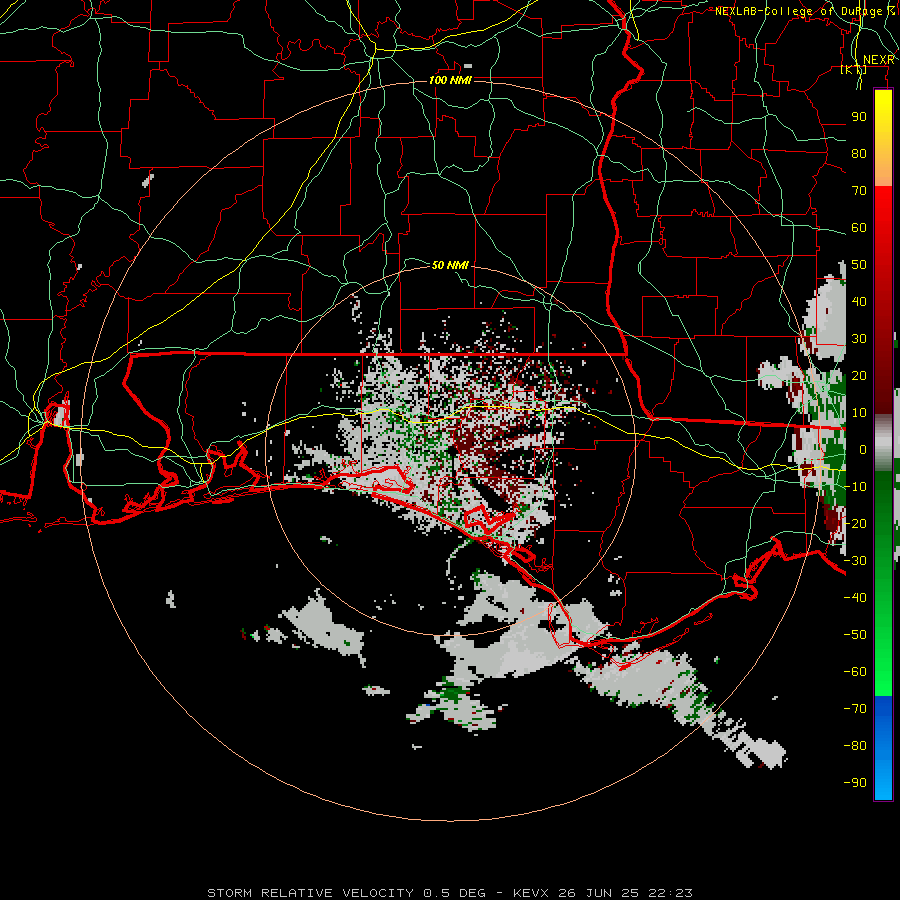This screenshot has height=900, width=900.
Task: Click the bright red segment of color bar
Action: click(883, 212)
